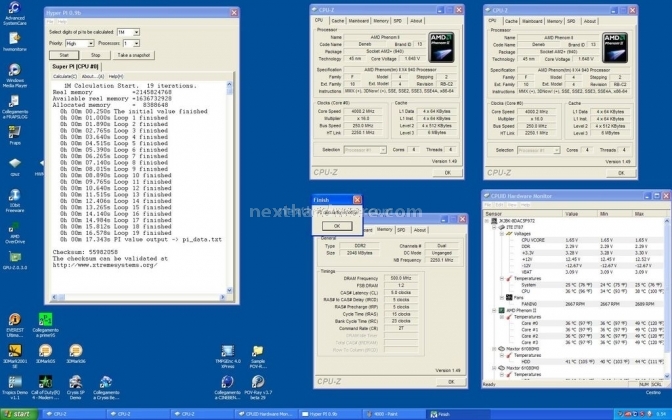Open the Collegamento a Crysis Be... shortcut
This screenshot has height=420, width=672.
pyautogui.click(x=106, y=387)
